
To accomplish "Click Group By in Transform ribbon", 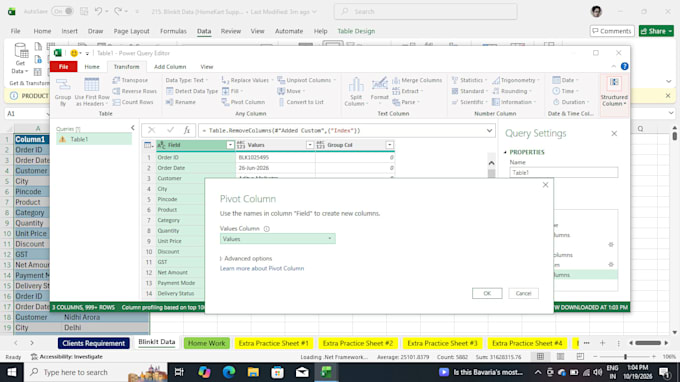I will click(x=63, y=92).
